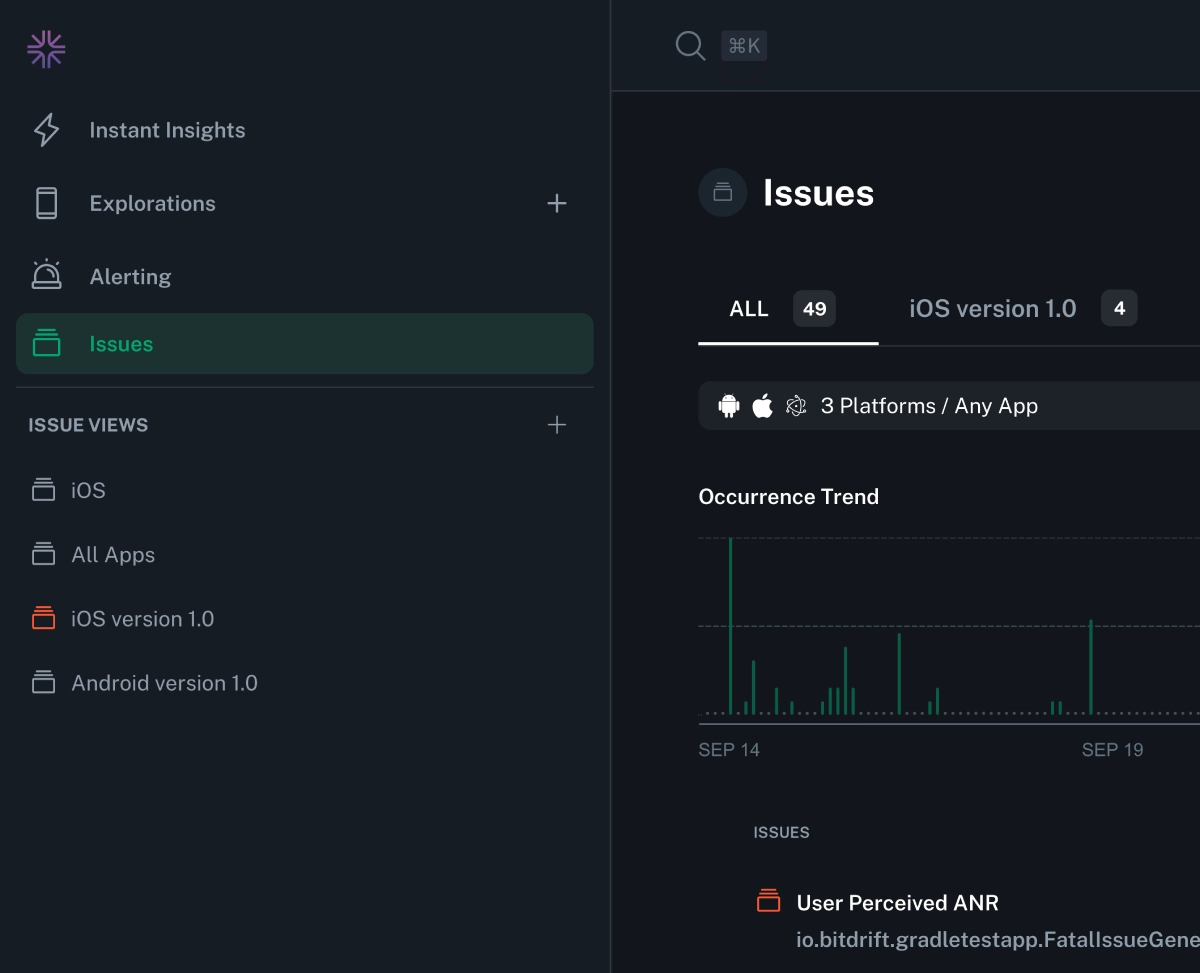Click the bitdrift logo in the top left
Screen dimensions: 1200x973
46,47
